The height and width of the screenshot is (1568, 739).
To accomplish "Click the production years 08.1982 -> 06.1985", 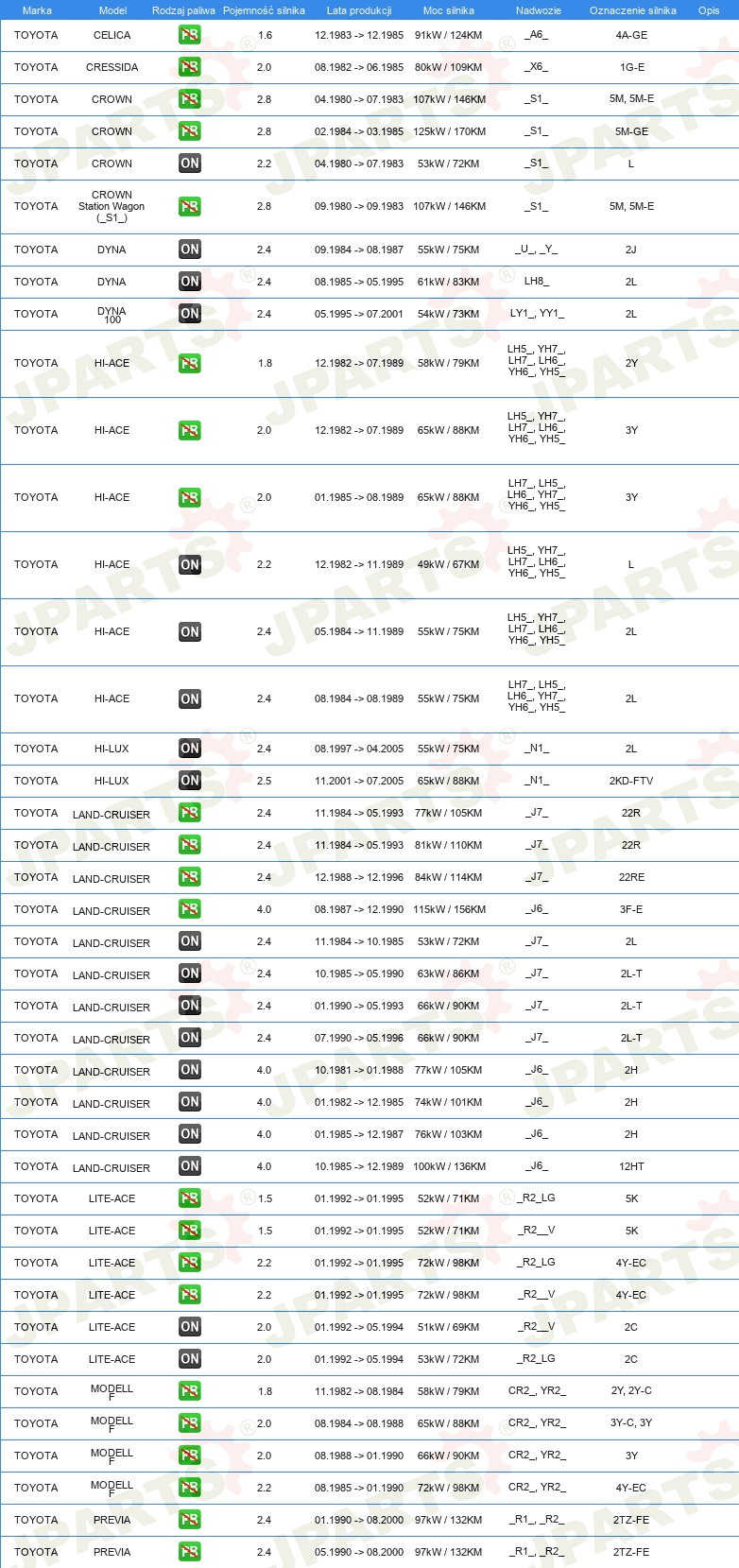I will point(359,67).
